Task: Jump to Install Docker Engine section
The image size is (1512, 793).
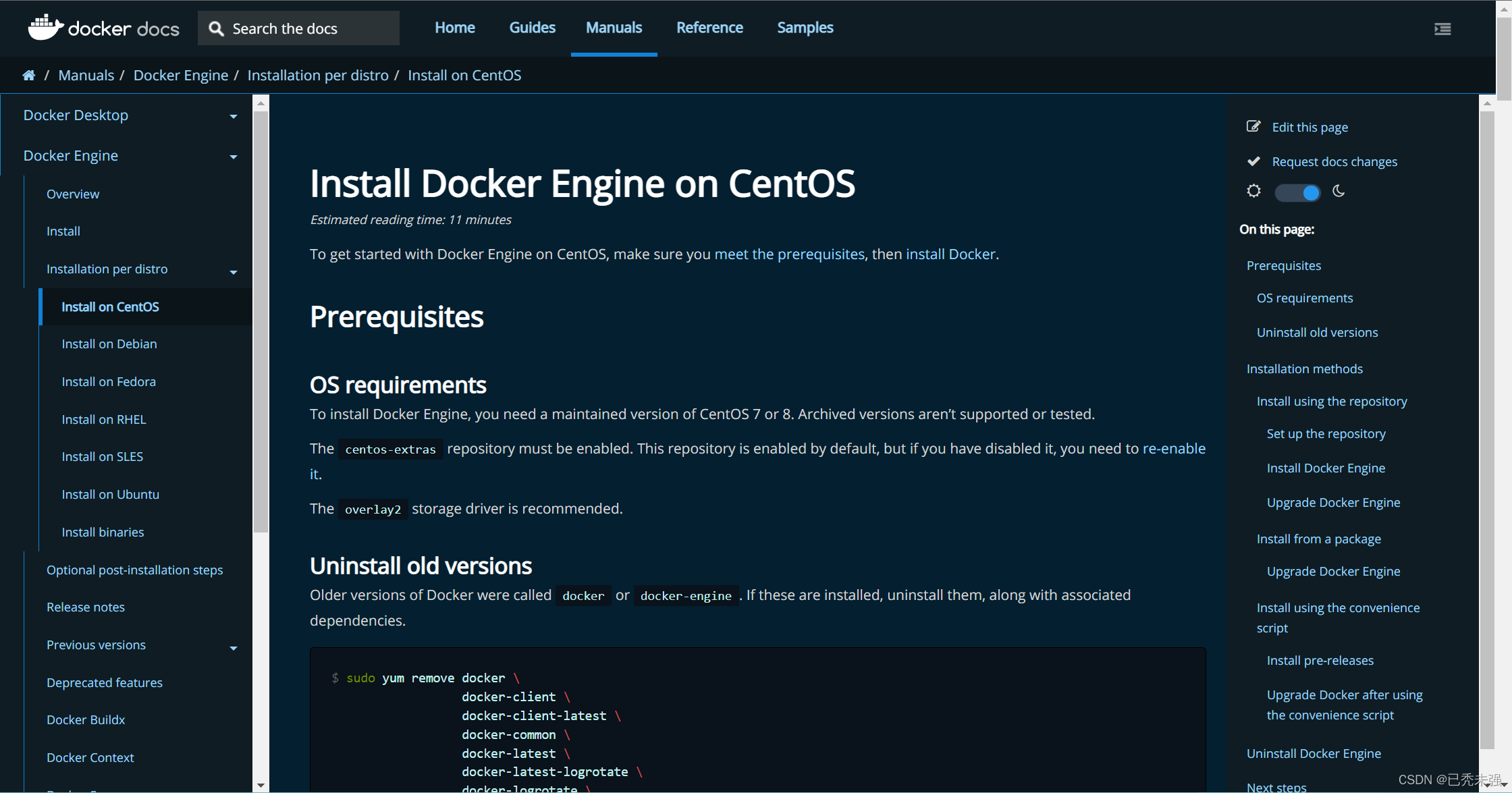Action: (x=1326, y=468)
